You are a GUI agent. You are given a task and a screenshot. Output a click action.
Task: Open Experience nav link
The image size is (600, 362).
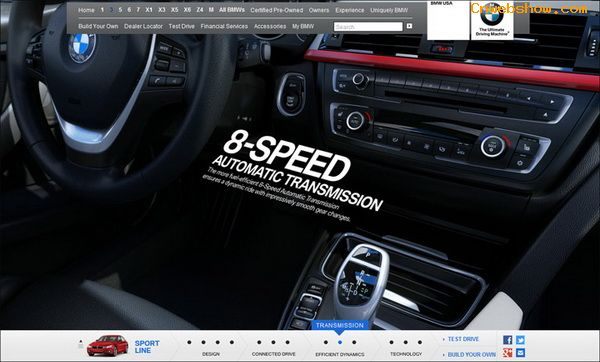pyautogui.click(x=350, y=10)
